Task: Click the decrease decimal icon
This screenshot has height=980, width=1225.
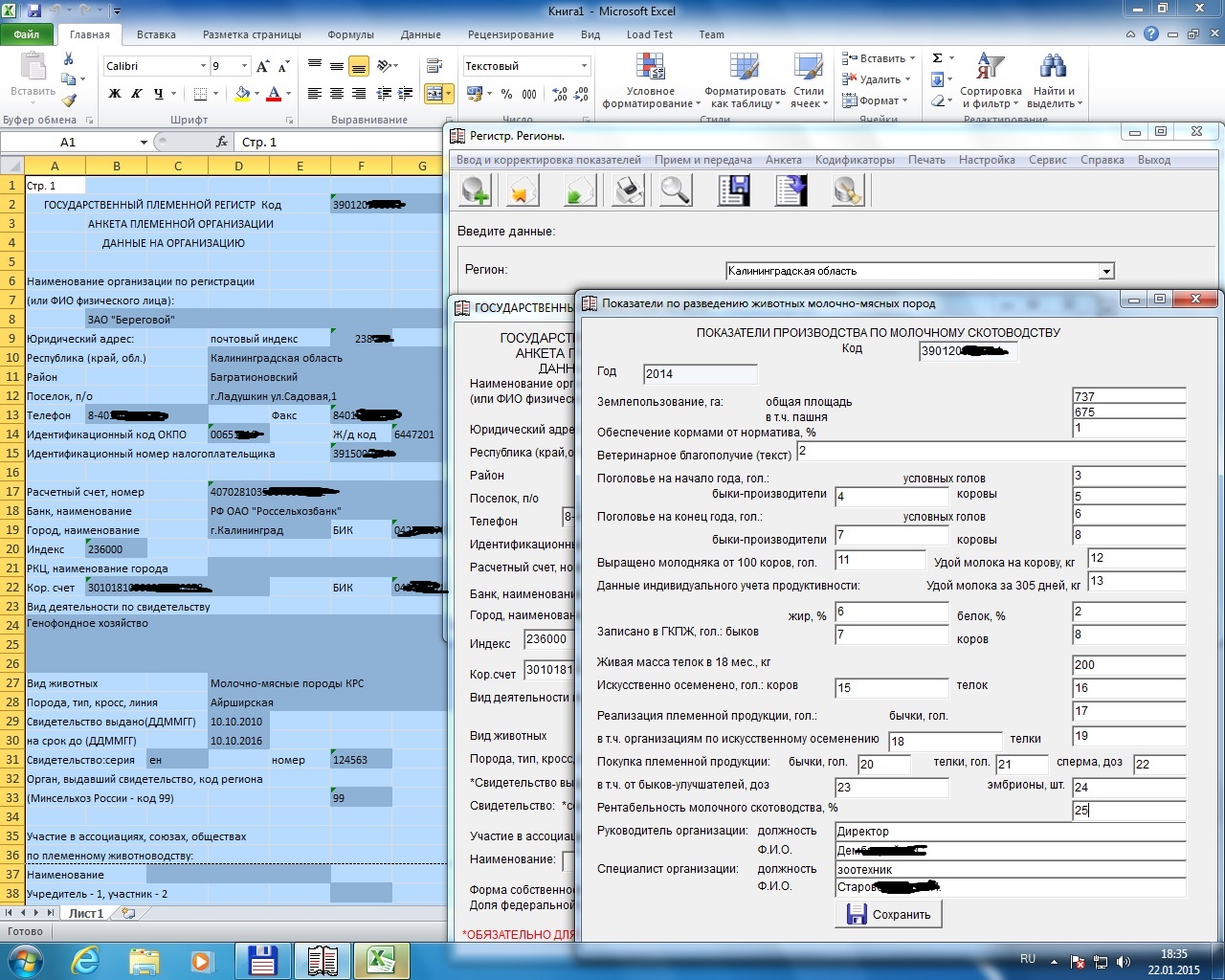Action: coord(582,94)
